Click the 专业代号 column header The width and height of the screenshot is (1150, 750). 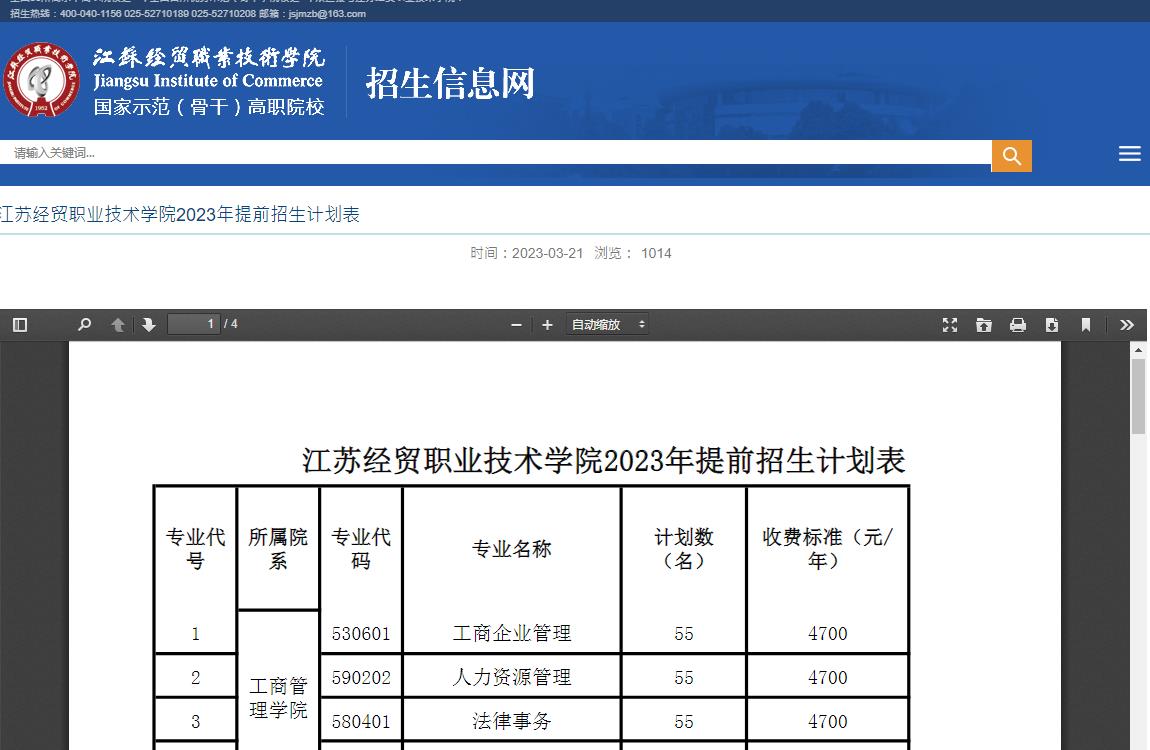(x=195, y=548)
